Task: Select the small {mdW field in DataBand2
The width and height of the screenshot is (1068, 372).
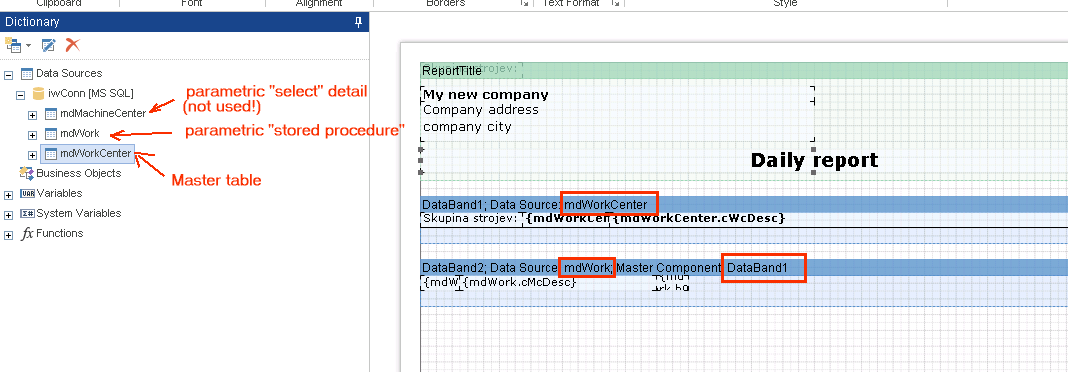Action: pyautogui.click(x=441, y=282)
